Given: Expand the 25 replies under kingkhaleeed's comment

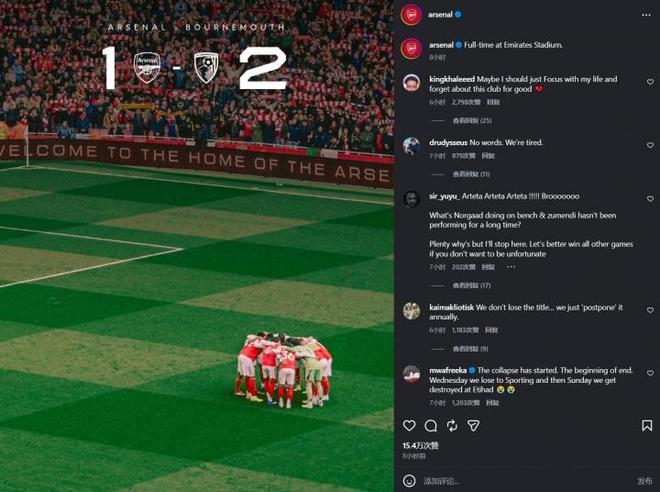Looking at the screenshot, I should tap(472, 121).
